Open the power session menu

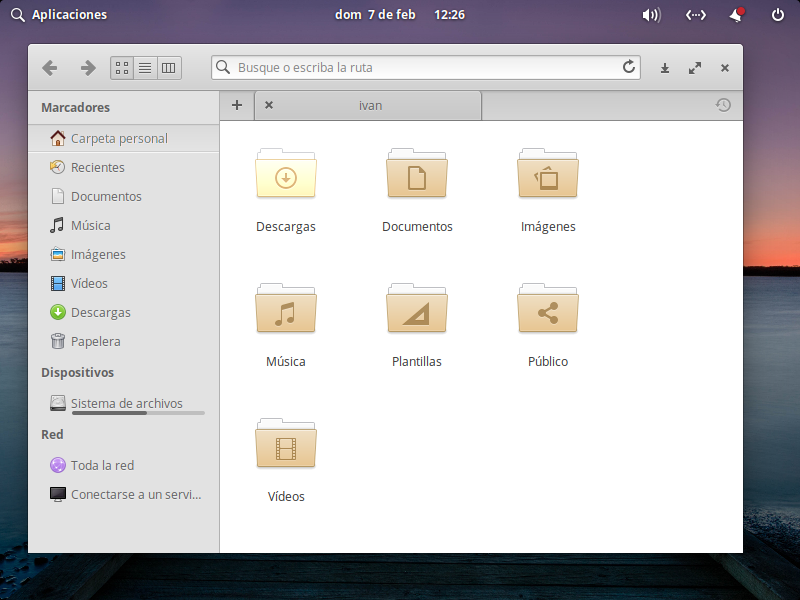coord(778,15)
